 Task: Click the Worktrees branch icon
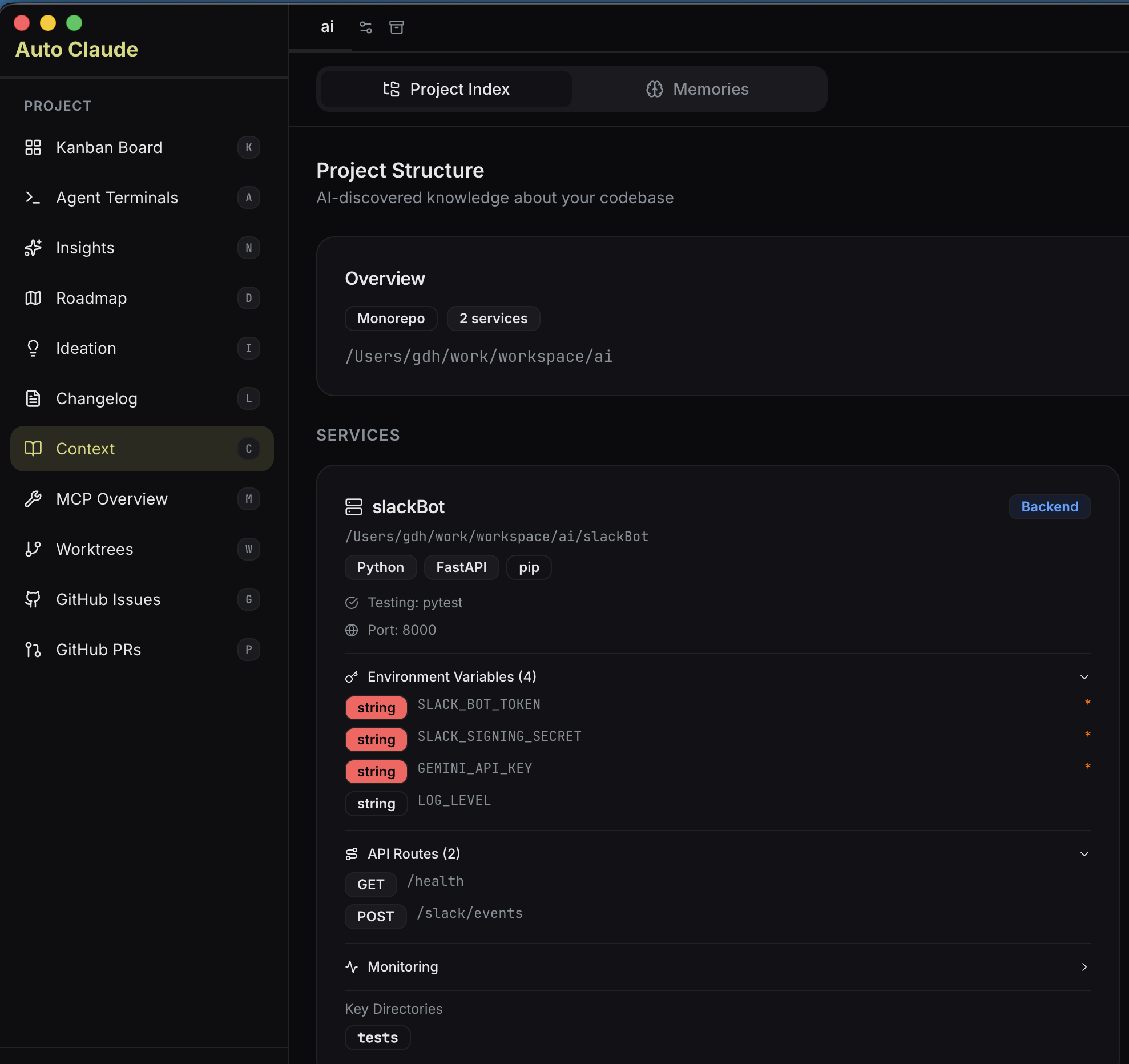tap(33, 549)
